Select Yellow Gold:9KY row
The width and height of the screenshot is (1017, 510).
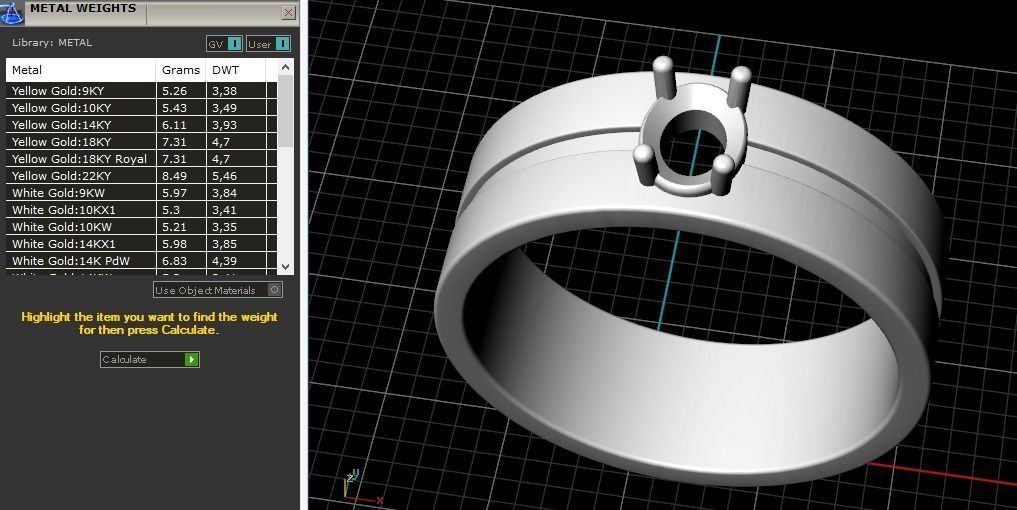[141, 91]
